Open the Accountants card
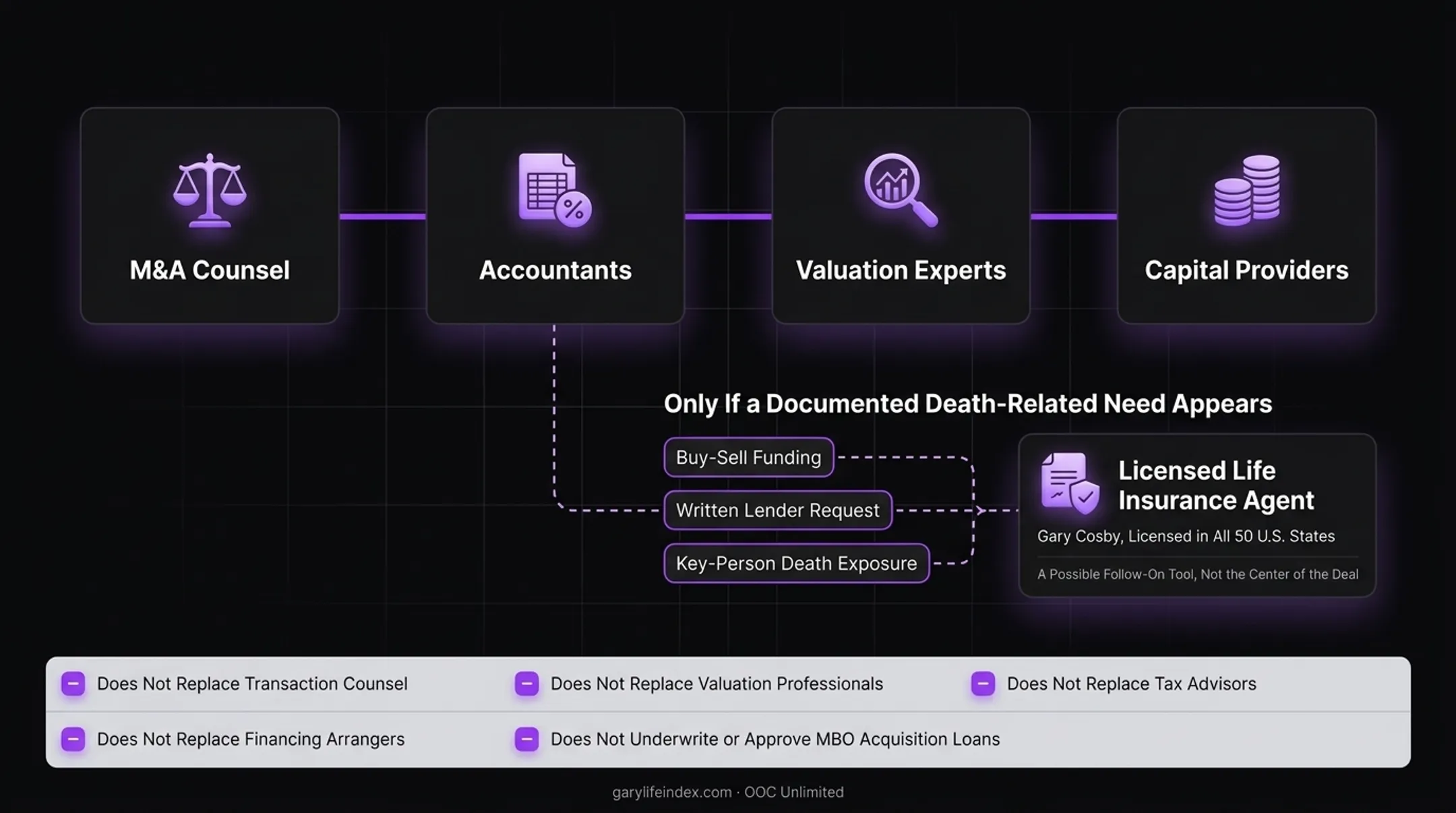 [x=555, y=216]
